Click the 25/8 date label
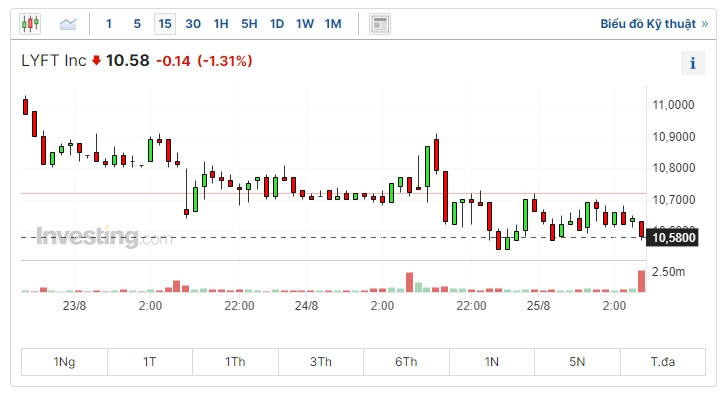 pyautogui.click(x=538, y=306)
